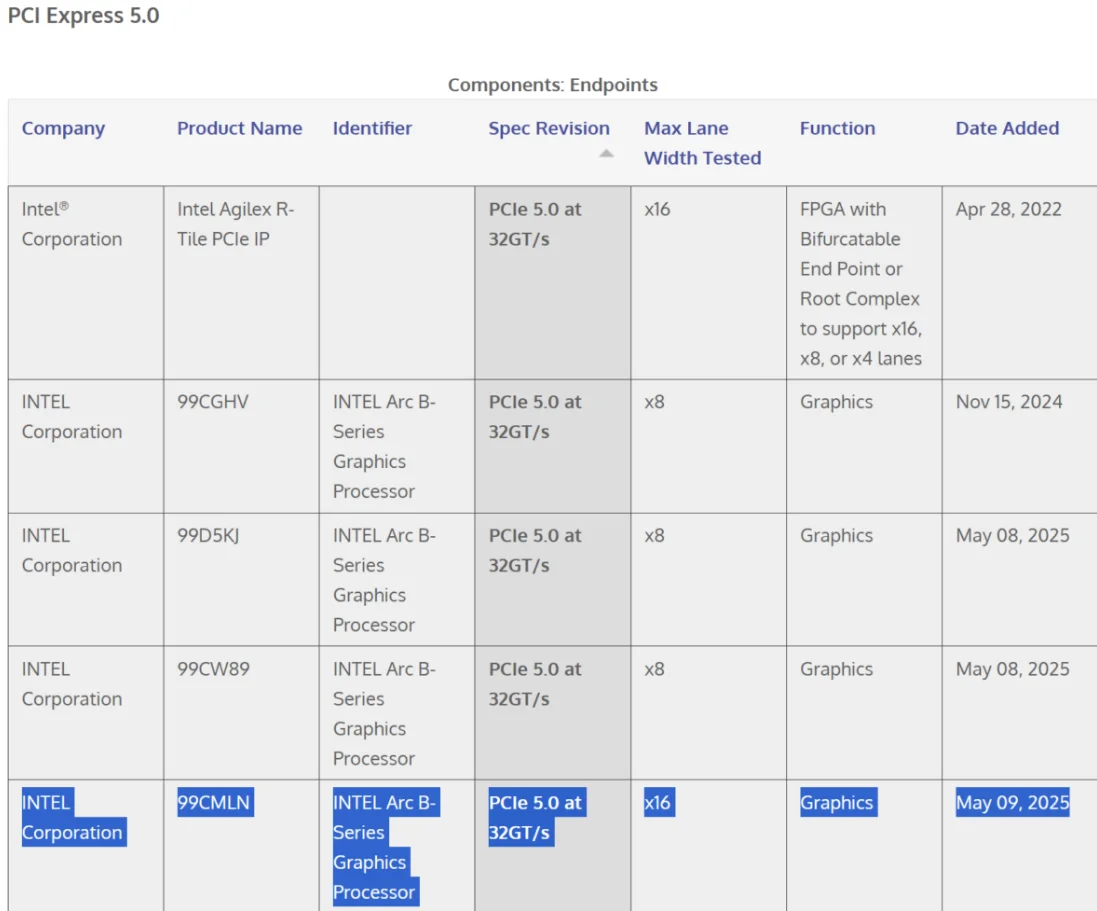Sort by Date Added column header

(x=1007, y=128)
